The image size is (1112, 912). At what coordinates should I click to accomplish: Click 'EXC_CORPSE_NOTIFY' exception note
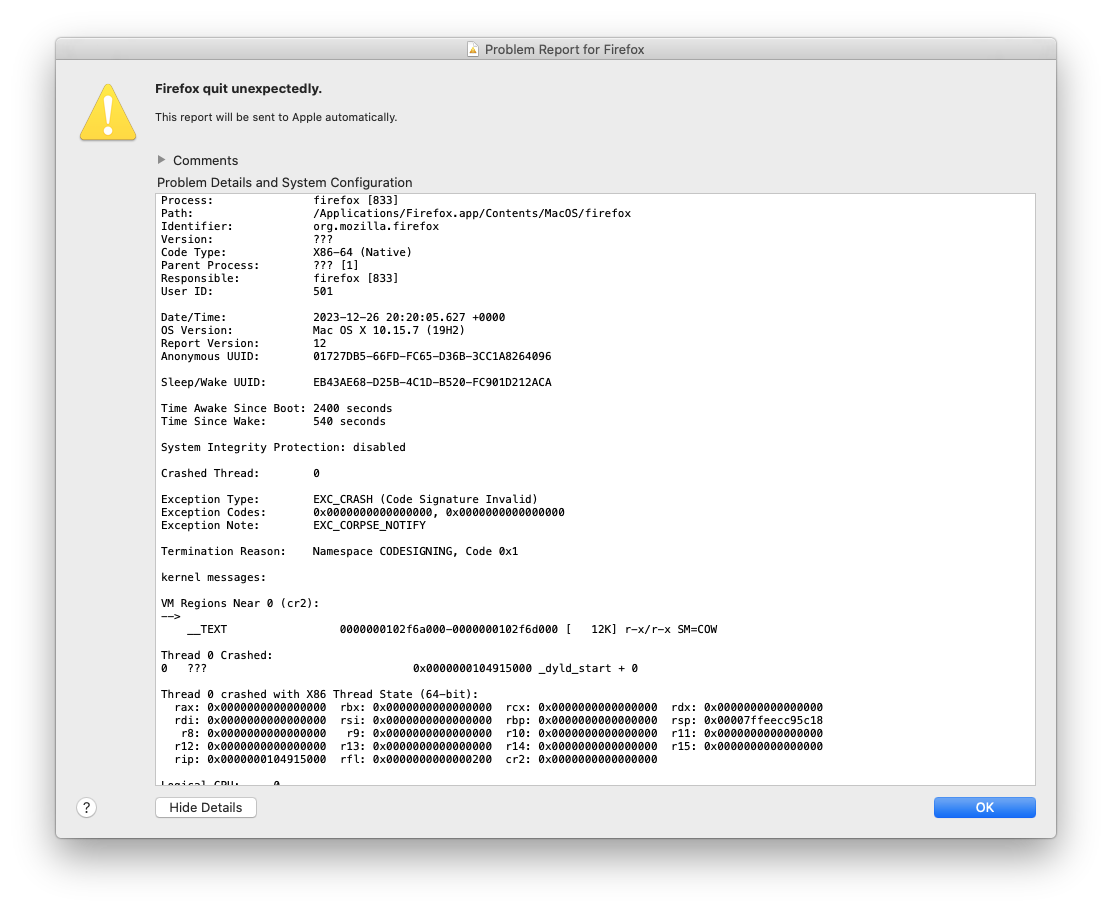point(369,525)
